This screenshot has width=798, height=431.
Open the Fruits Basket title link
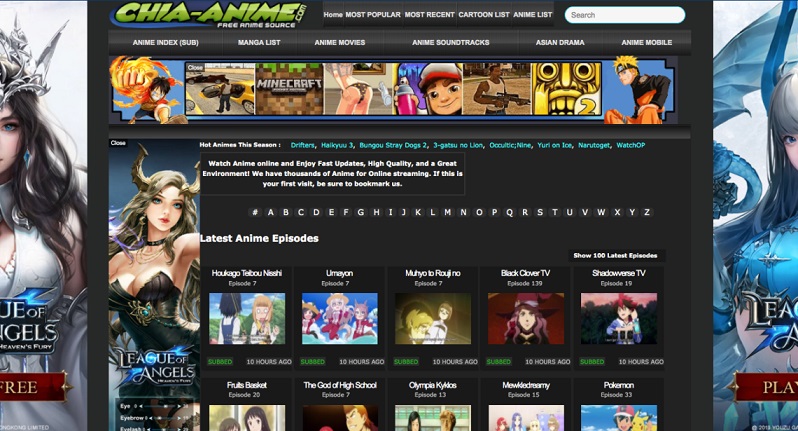tap(246, 385)
